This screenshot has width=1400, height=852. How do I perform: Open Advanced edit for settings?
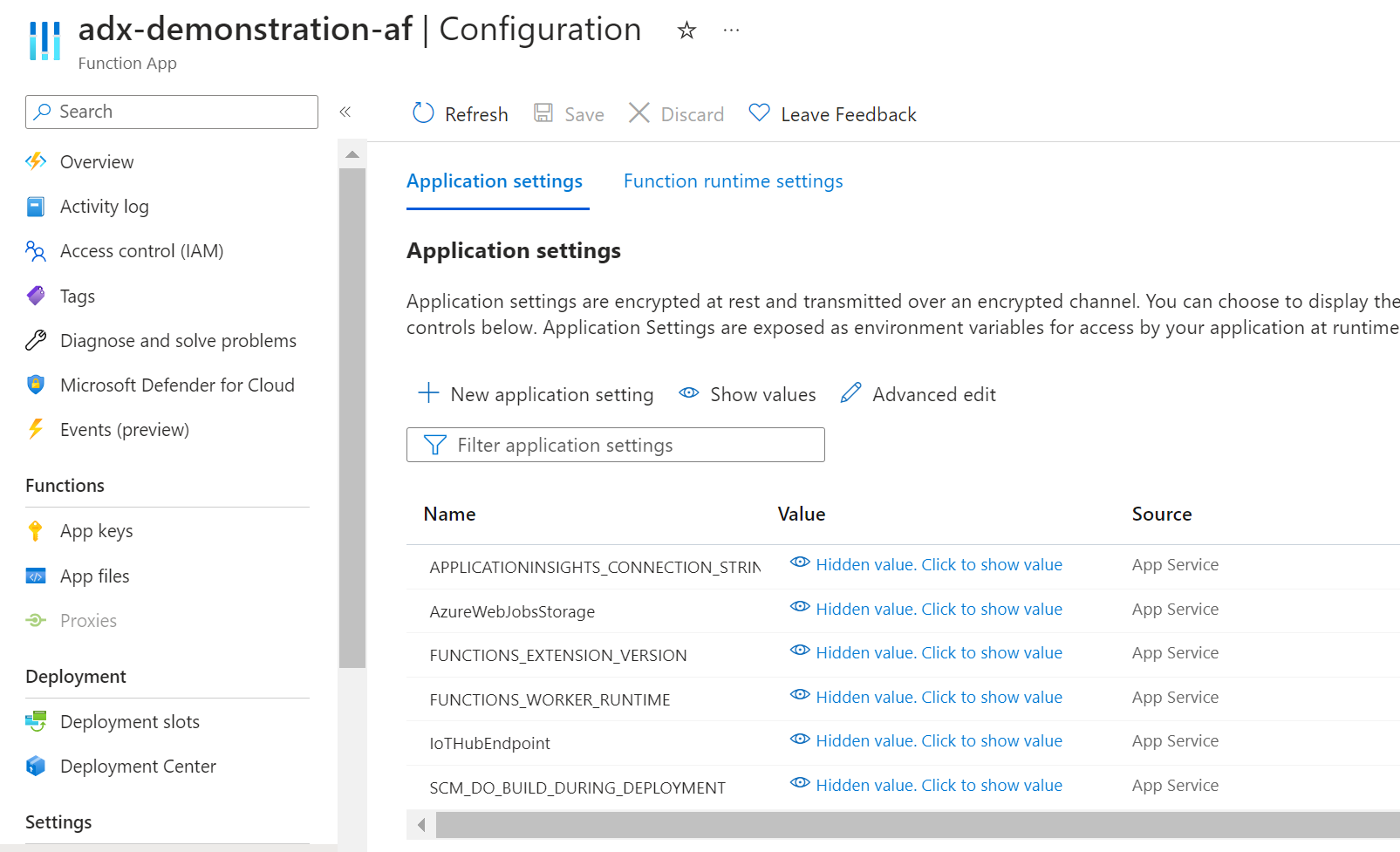pyautogui.click(x=919, y=394)
